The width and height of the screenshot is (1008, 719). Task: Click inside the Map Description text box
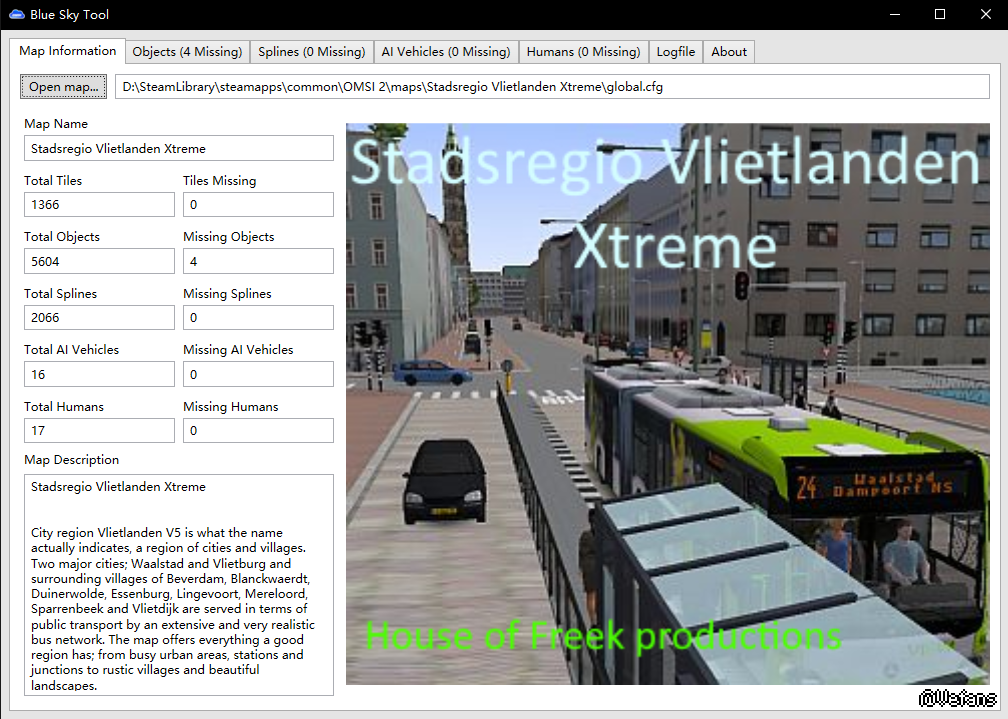point(179,585)
